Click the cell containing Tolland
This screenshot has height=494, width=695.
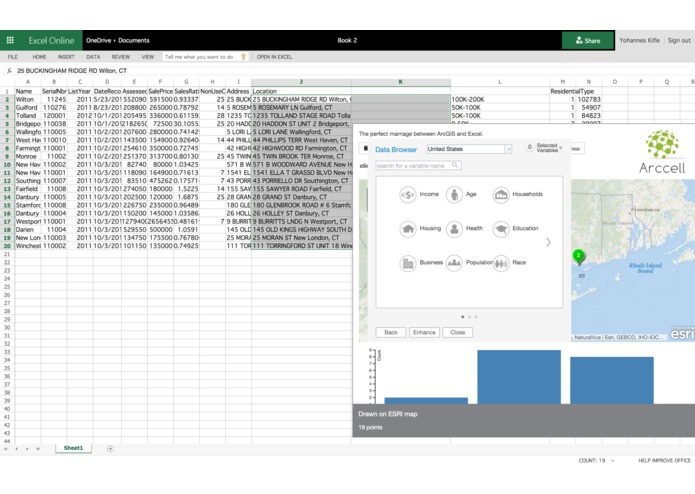tap(28, 116)
